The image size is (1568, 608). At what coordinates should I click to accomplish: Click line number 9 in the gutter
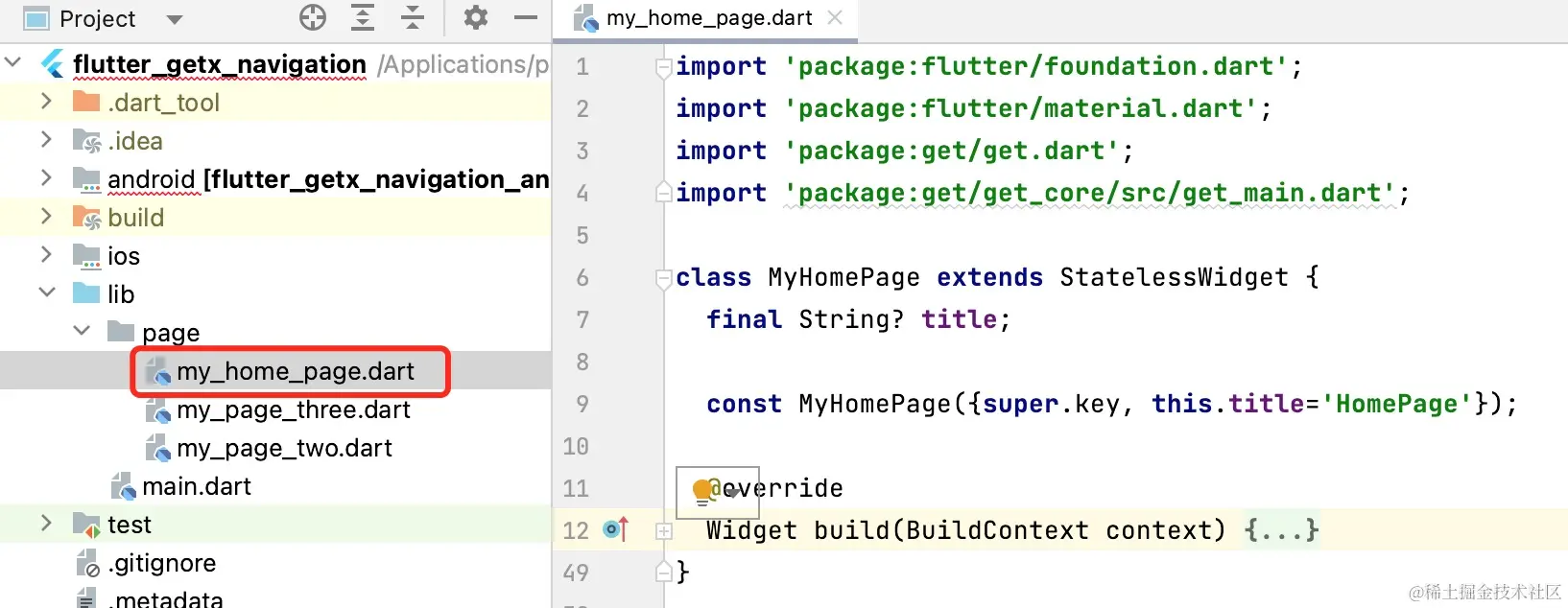[x=582, y=404]
